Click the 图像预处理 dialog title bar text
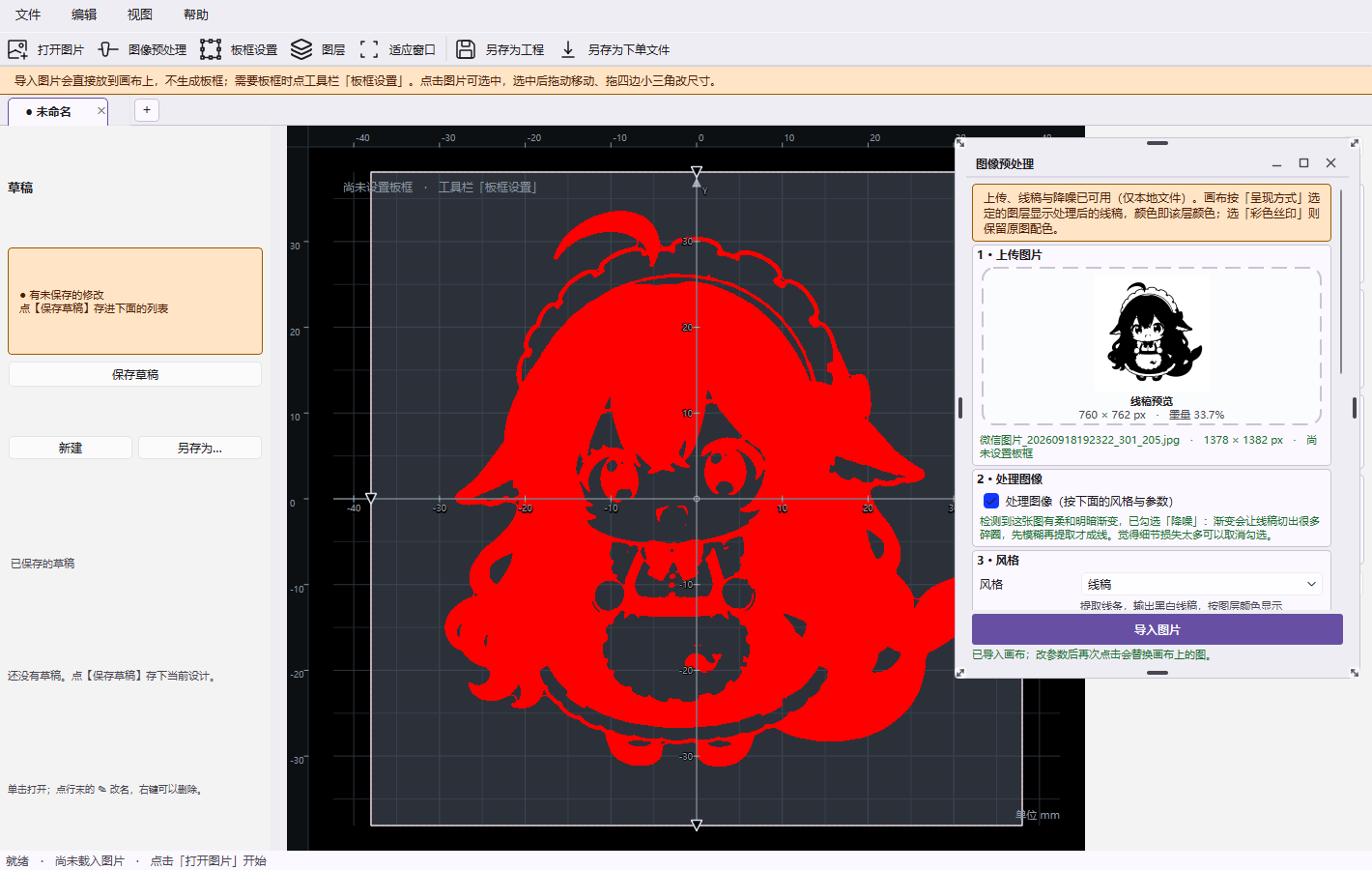 tap(1005, 164)
